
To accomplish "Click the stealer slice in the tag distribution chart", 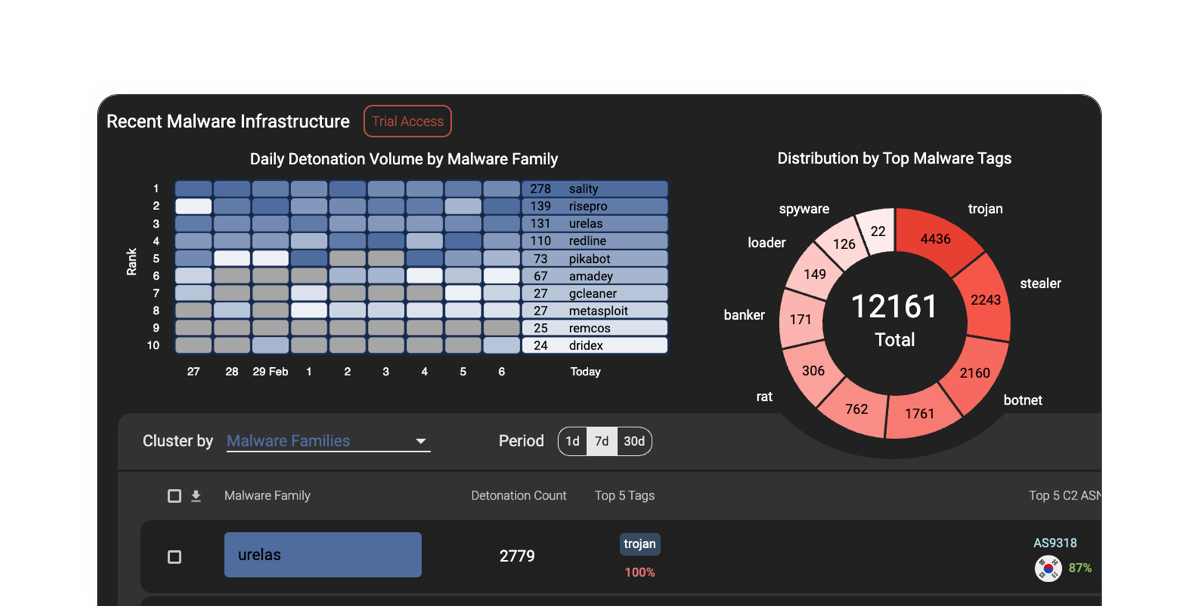I will tap(985, 300).
